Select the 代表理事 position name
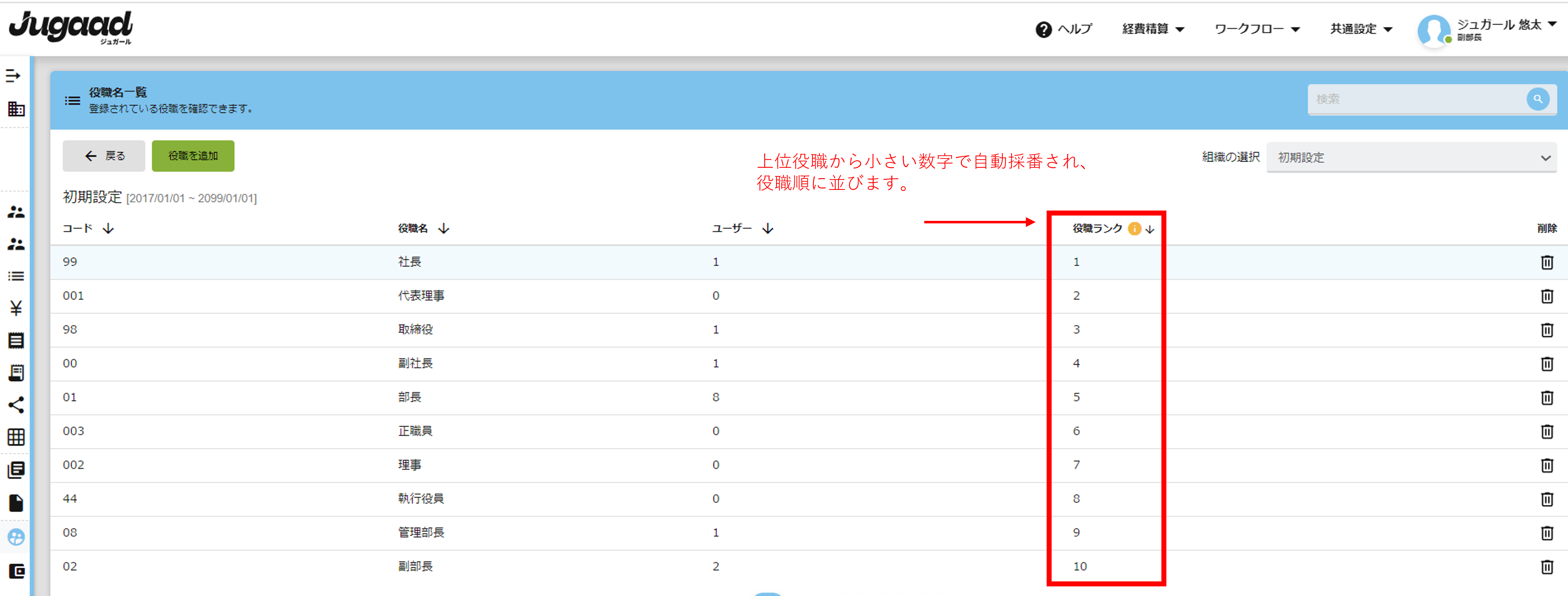 (421, 296)
